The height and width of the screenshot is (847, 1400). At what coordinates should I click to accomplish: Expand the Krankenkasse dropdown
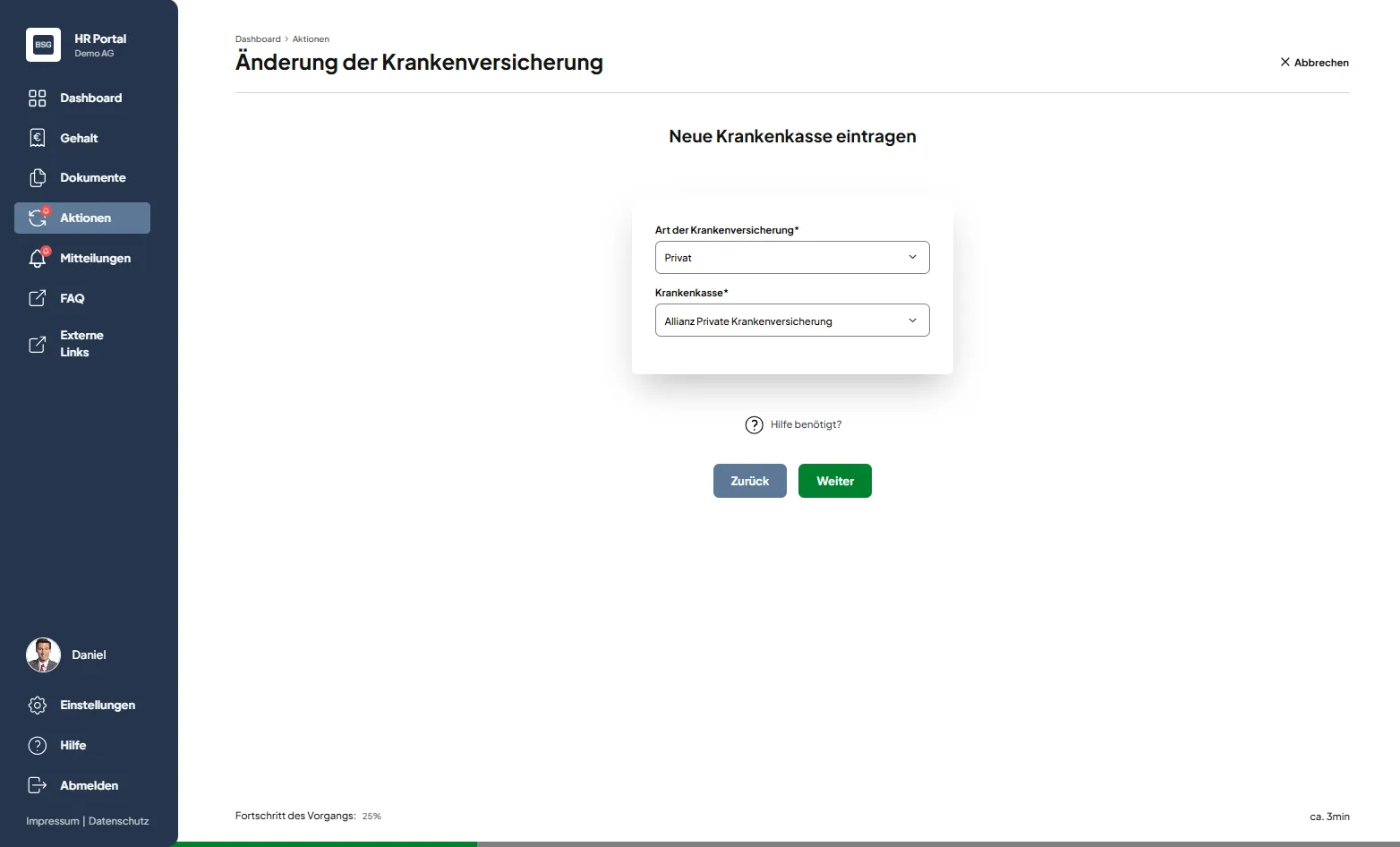pos(791,321)
